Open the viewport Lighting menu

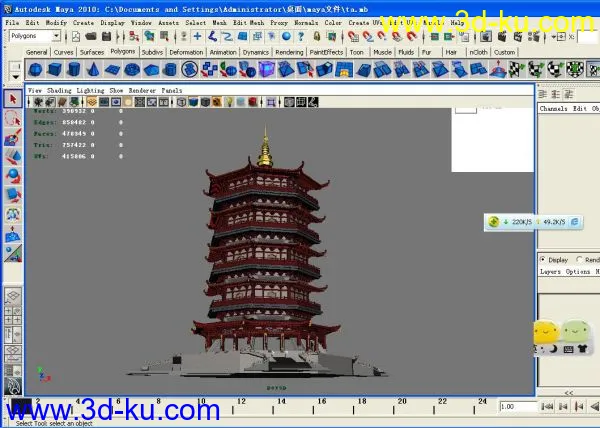pos(90,90)
